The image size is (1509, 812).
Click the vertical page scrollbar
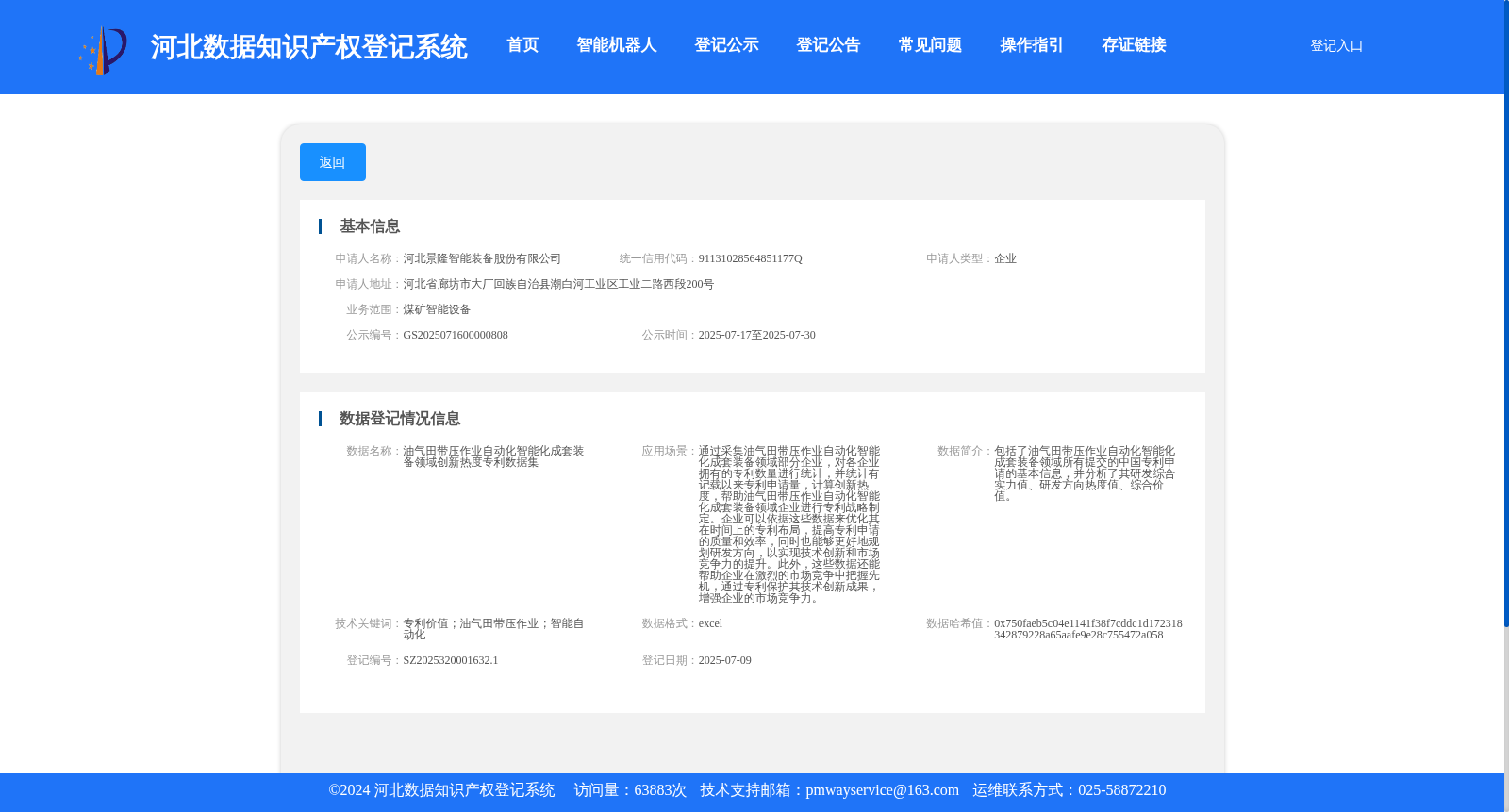(1506, 313)
